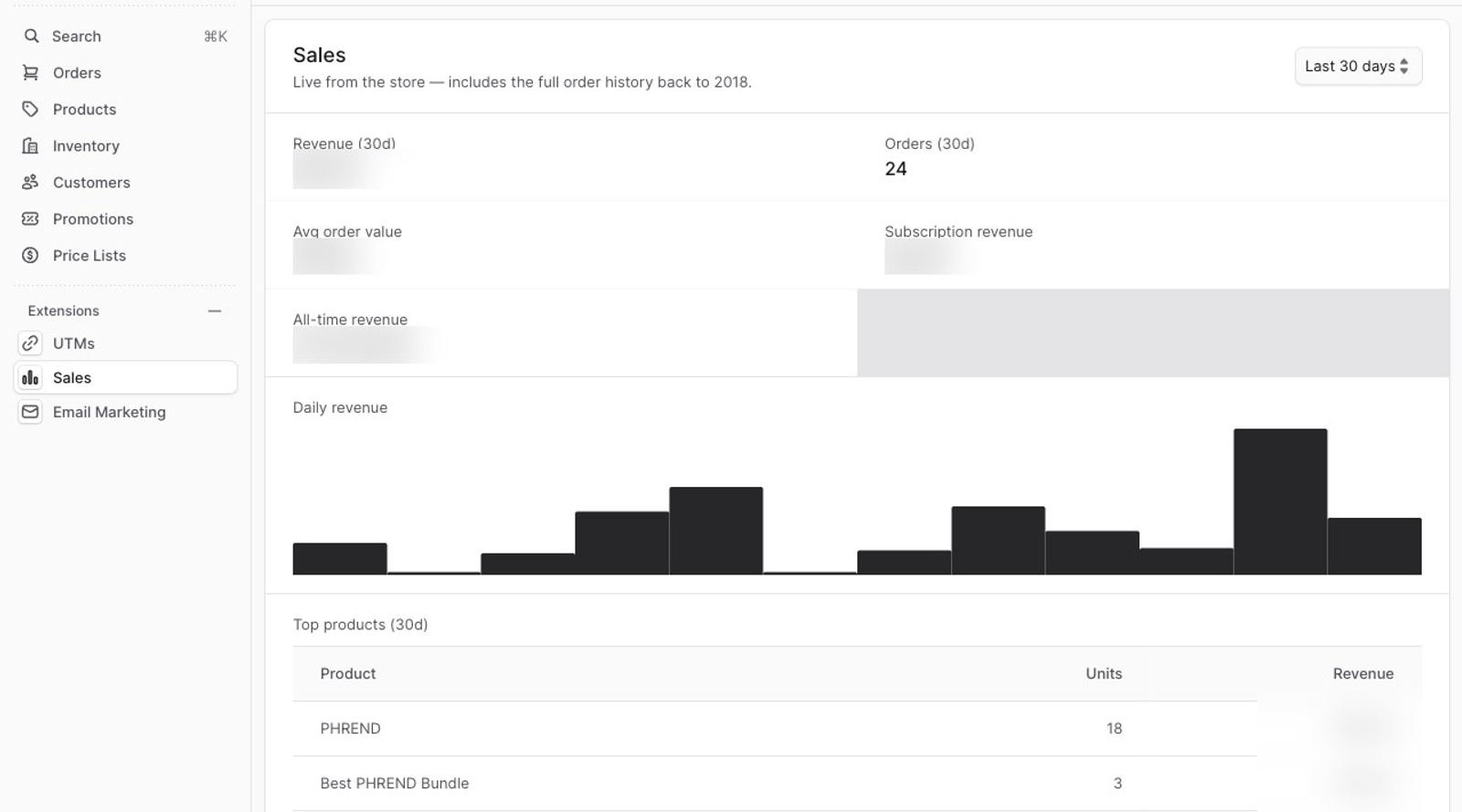
Task: Select the Sales extension item
Action: (125, 377)
